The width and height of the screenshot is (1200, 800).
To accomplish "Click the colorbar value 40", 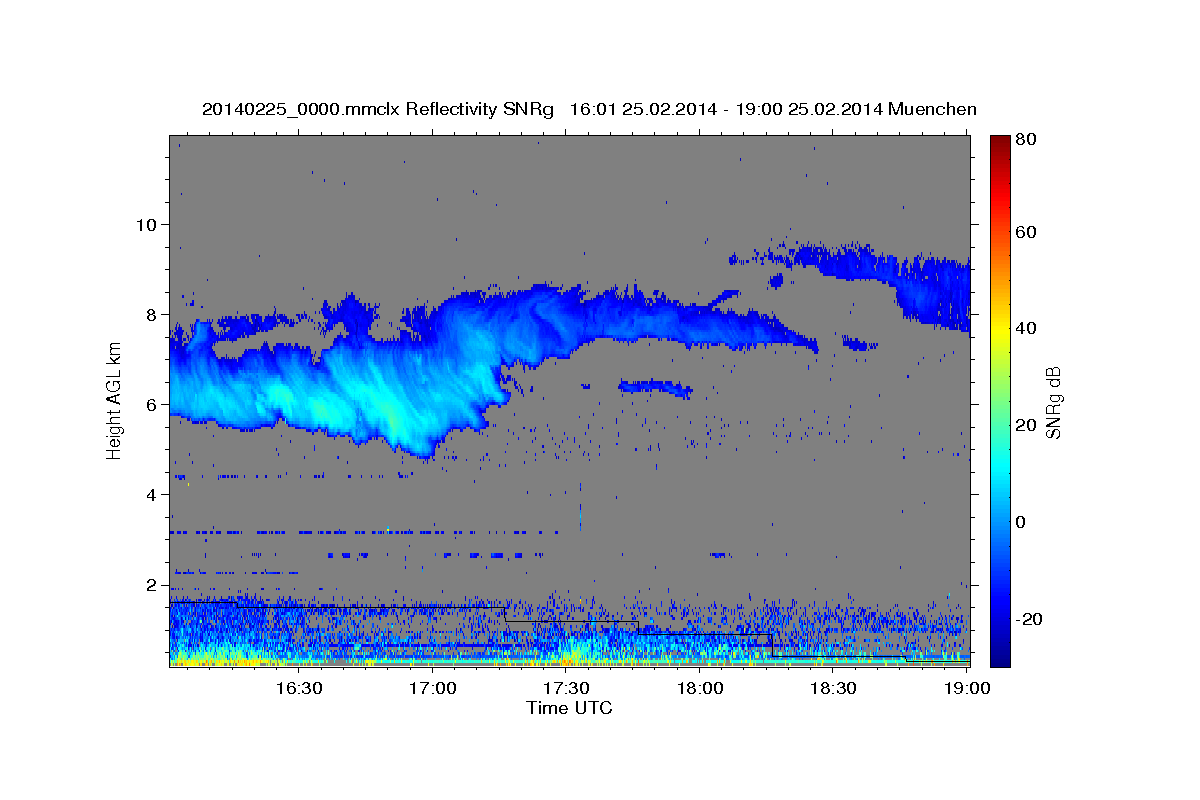I will [x=1025, y=328].
